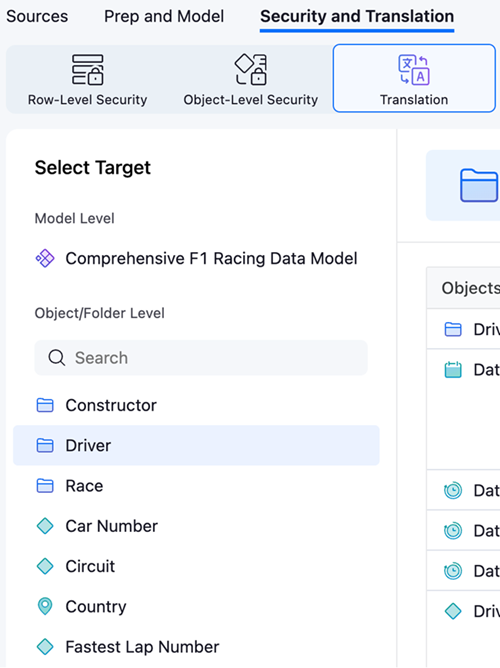The width and height of the screenshot is (500, 668).
Task: Open the Security and Translation tab
Action: click(357, 16)
